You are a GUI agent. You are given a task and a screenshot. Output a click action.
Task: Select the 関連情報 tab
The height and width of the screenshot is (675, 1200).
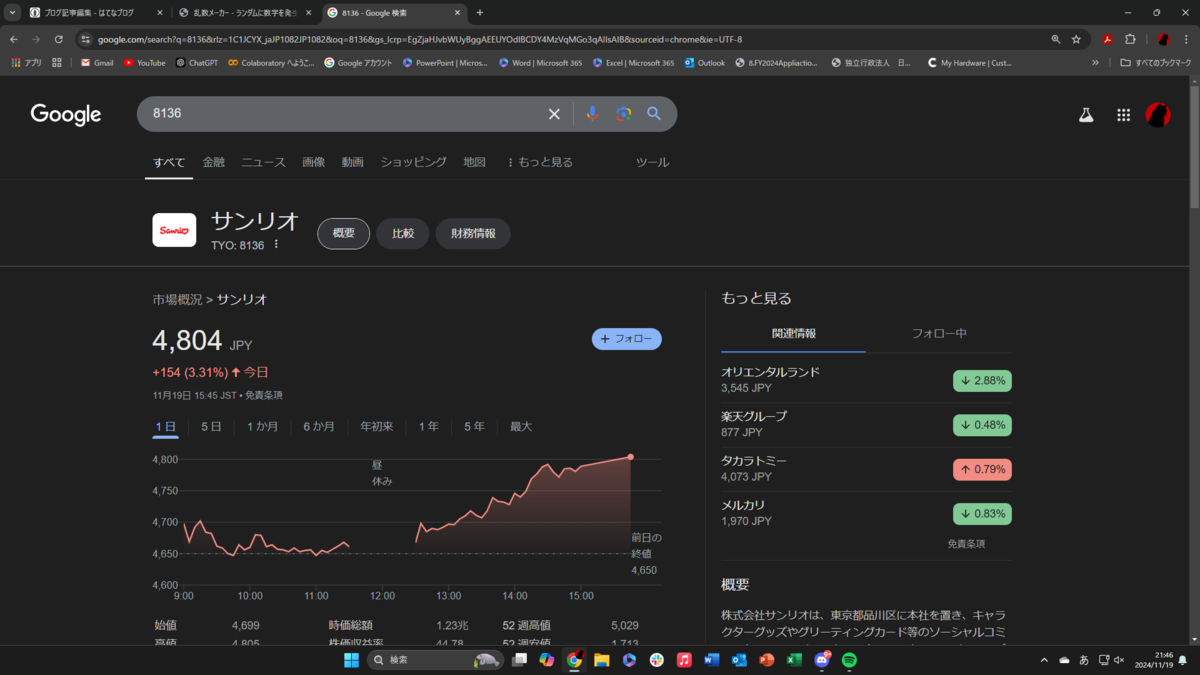coord(794,333)
